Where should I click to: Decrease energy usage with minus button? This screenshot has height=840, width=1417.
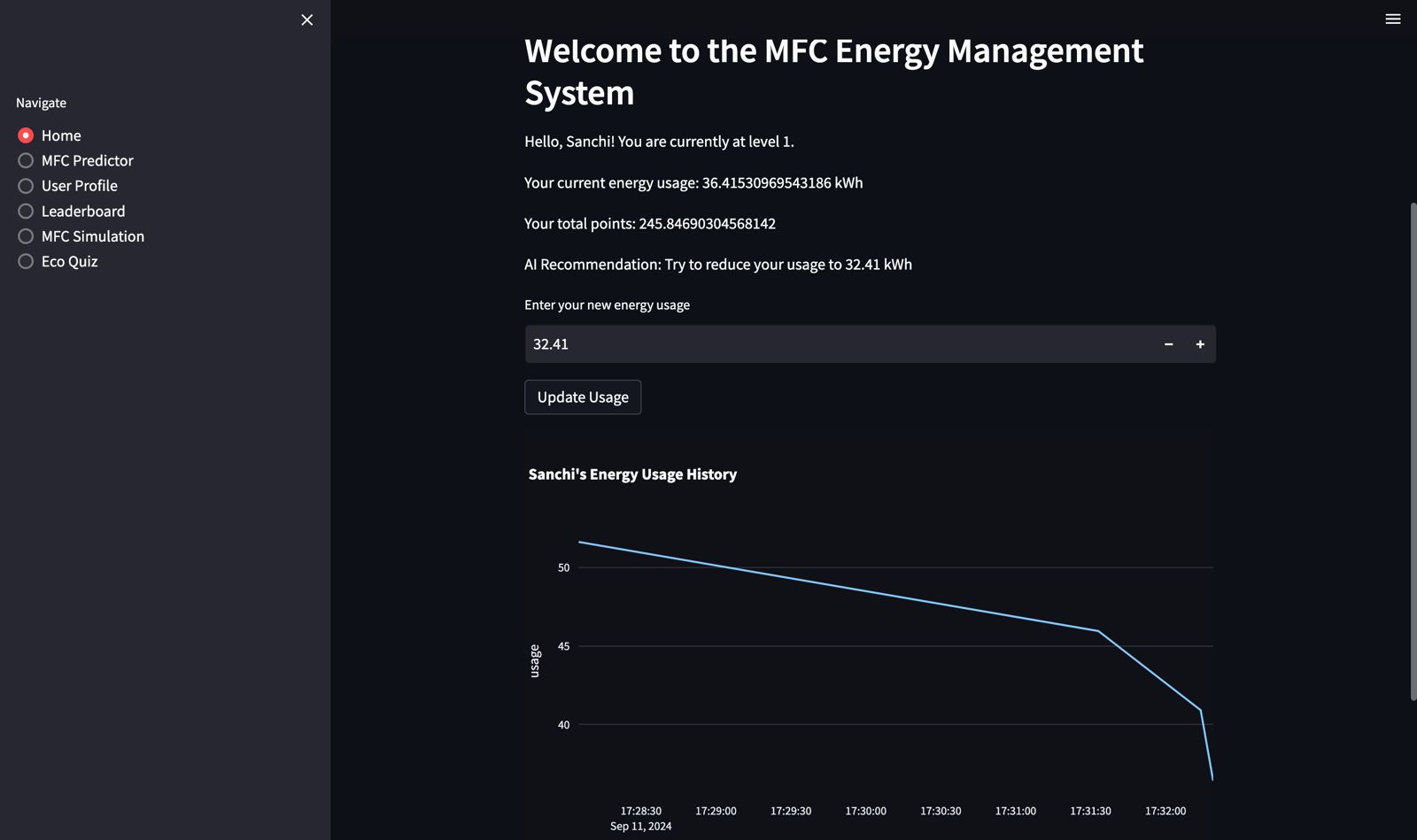coord(1168,344)
